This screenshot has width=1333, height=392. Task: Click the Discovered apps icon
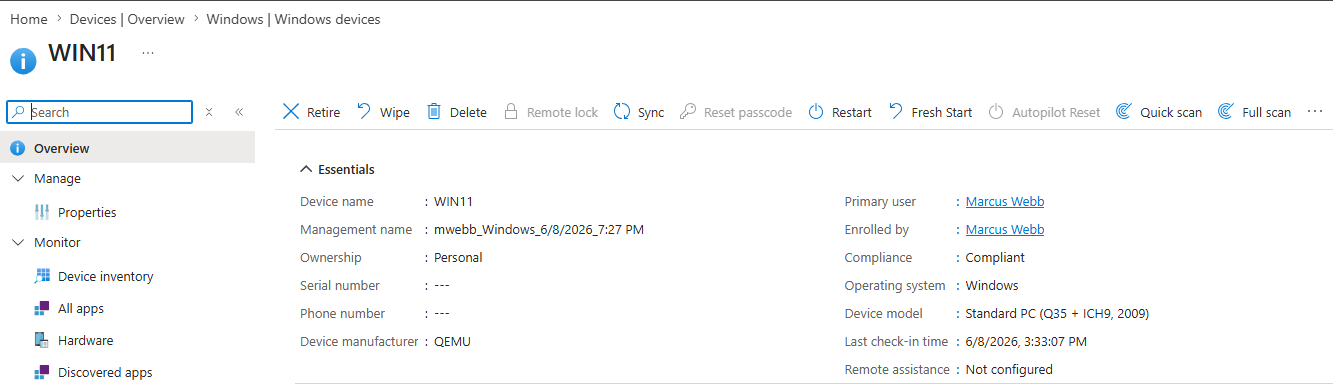[42, 372]
